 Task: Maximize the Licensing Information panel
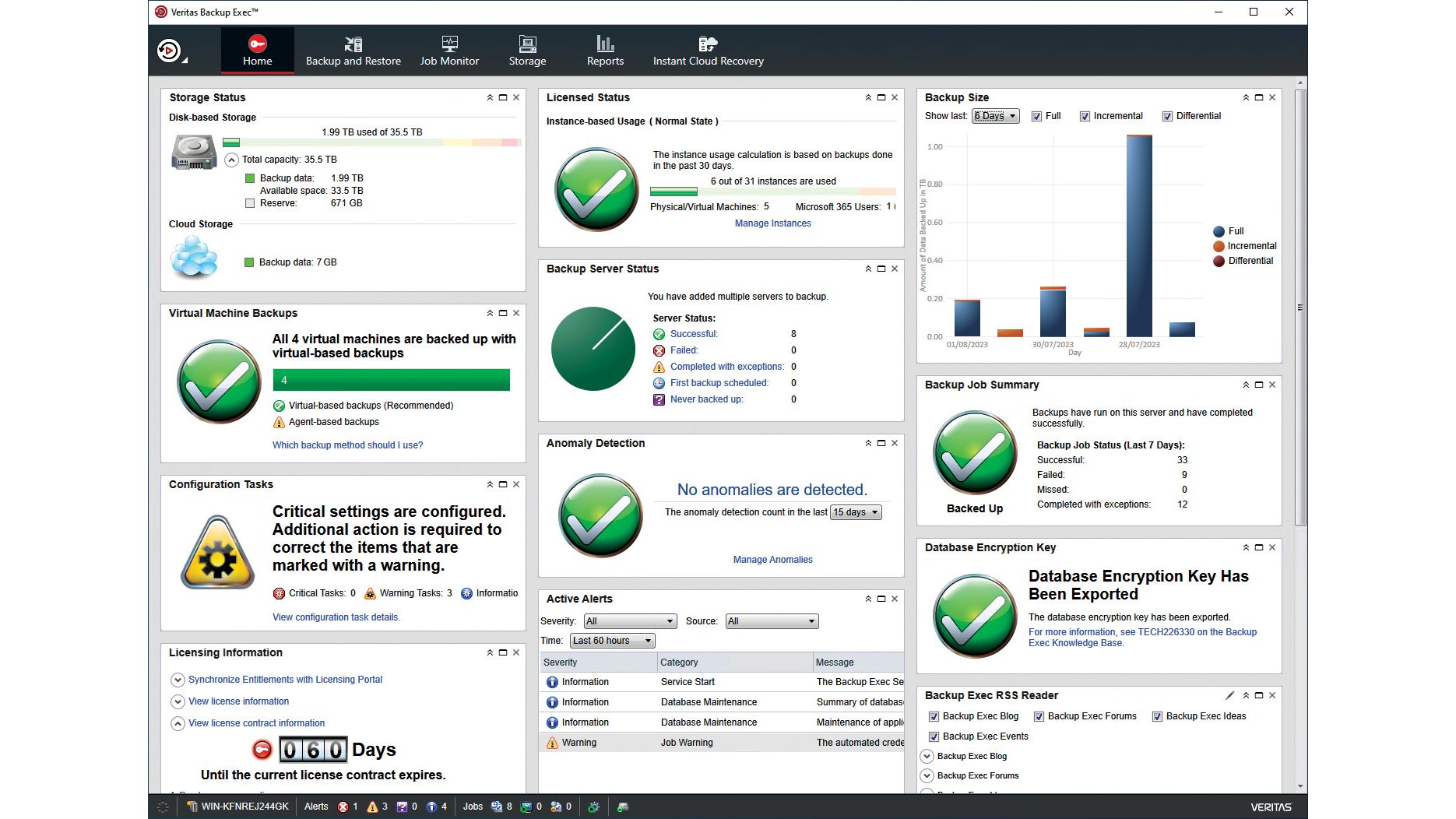tap(503, 652)
